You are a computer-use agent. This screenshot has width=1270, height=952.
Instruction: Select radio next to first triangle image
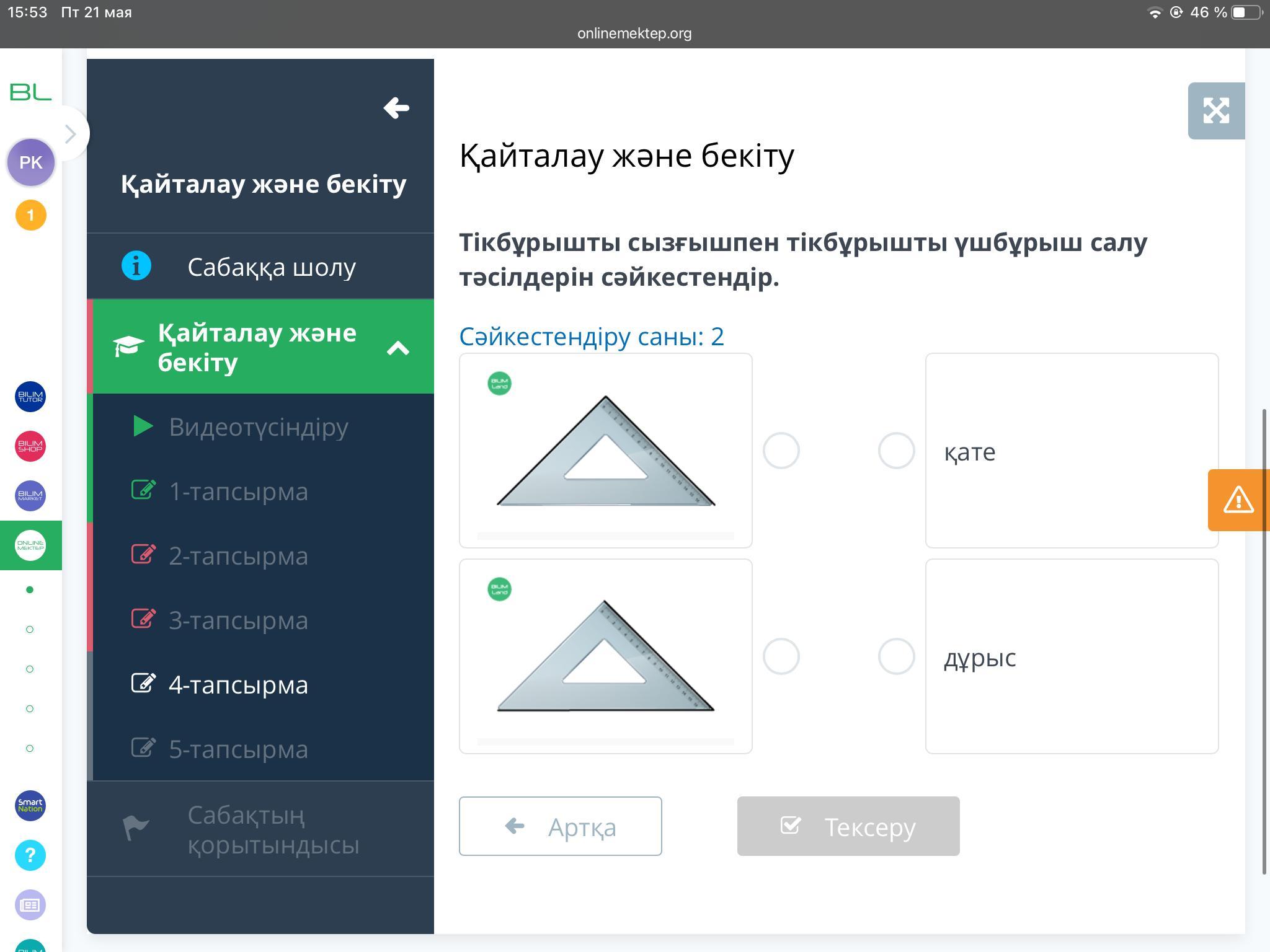click(x=781, y=451)
